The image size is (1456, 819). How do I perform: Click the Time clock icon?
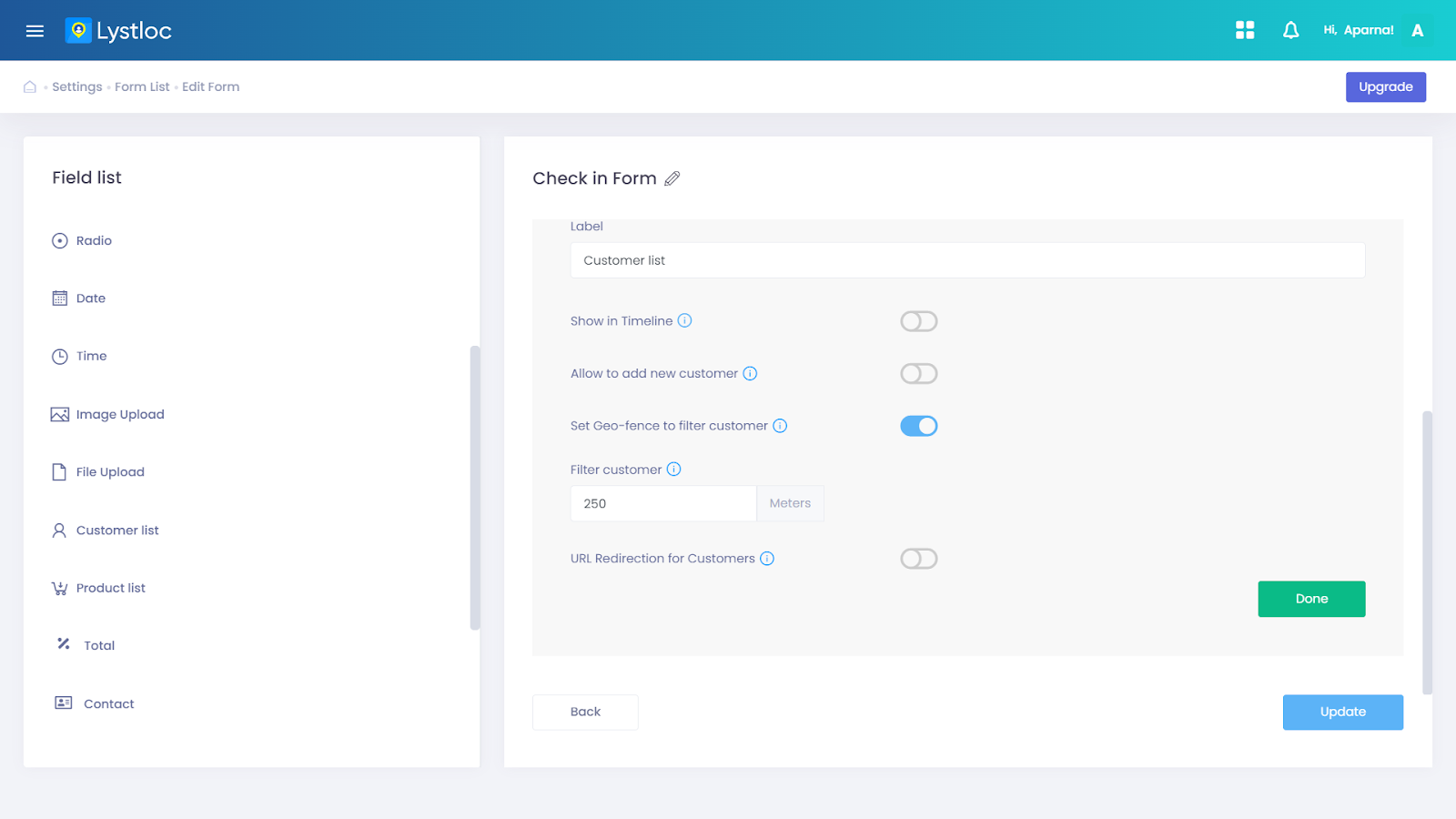coord(60,357)
